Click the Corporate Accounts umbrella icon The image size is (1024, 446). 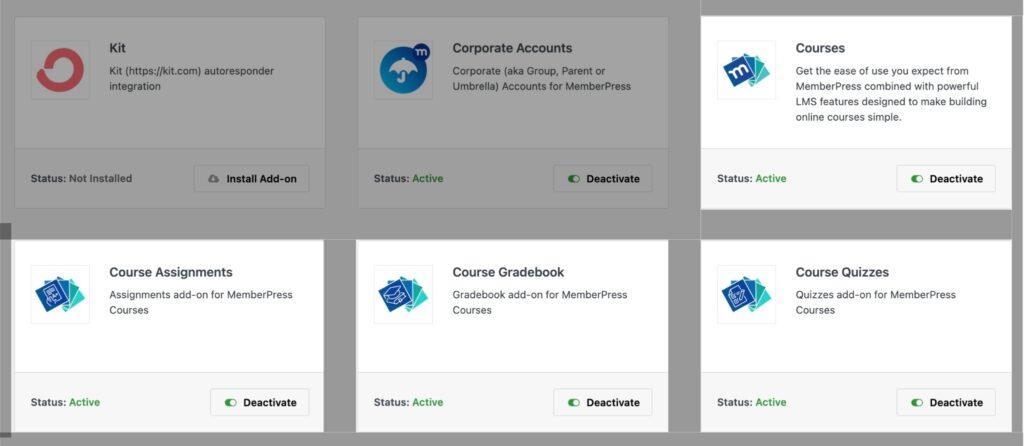coord(403,70)
